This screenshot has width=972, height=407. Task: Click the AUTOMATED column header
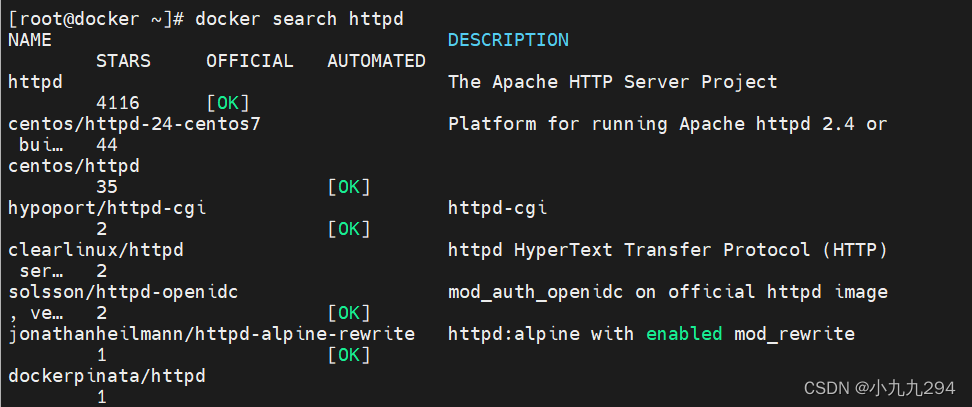(376, 61)
